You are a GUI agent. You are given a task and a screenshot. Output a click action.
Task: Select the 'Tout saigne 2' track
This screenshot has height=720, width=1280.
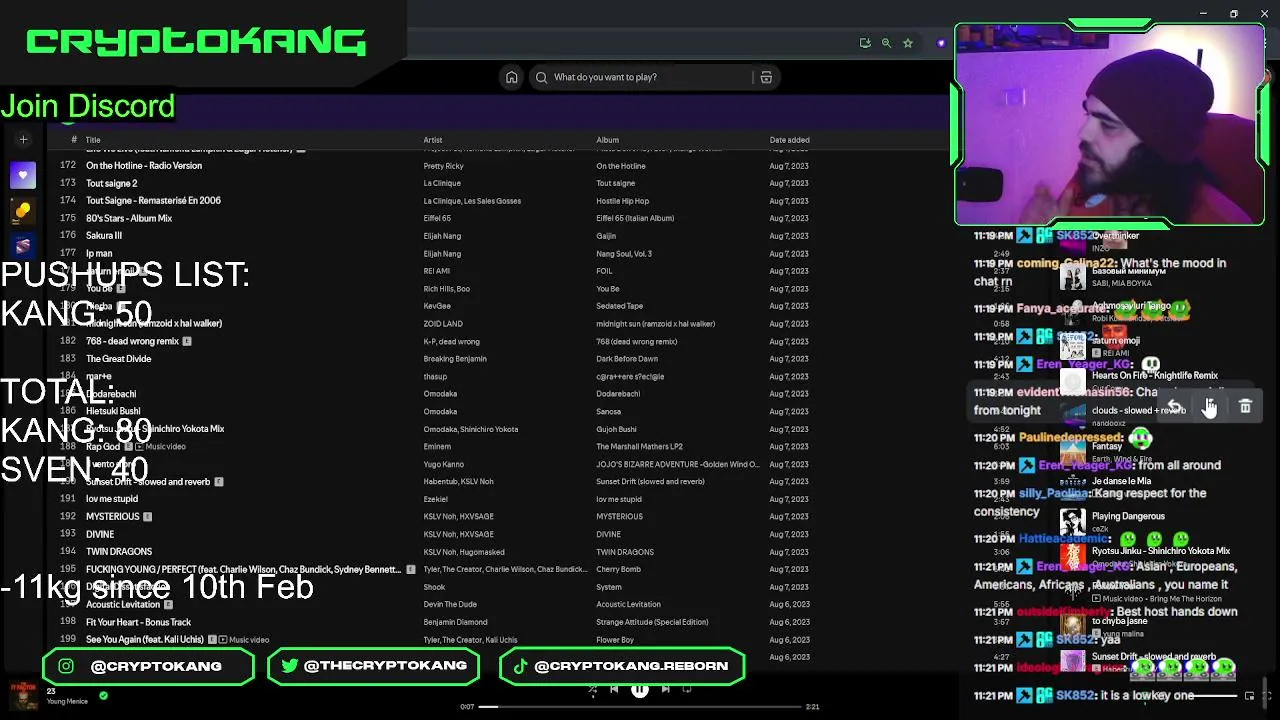tap(112, 183)
